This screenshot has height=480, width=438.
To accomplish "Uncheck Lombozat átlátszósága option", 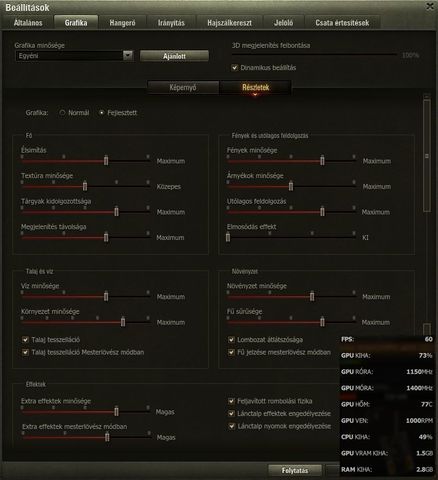I will click(231, 340).
